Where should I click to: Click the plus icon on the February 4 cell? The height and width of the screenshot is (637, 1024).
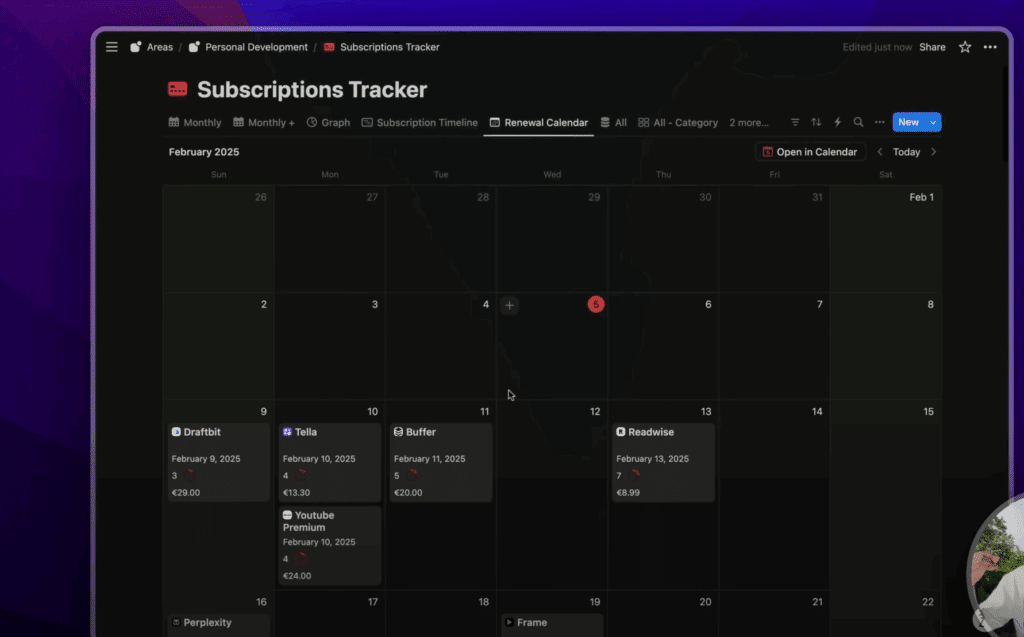(509, 305)
